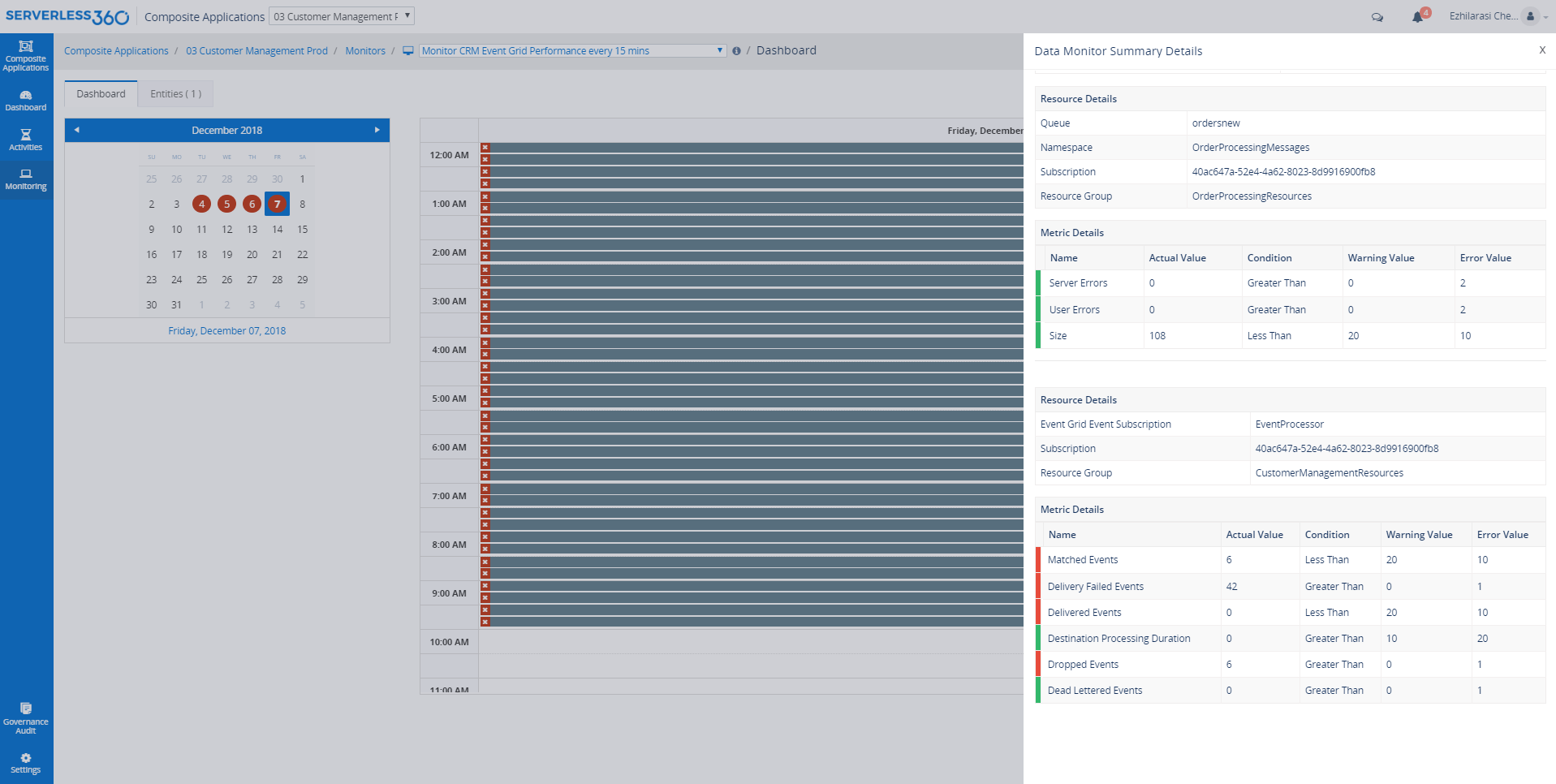Open the Activities sidebar panel
Screen dimensions: 1556x784
26,140
